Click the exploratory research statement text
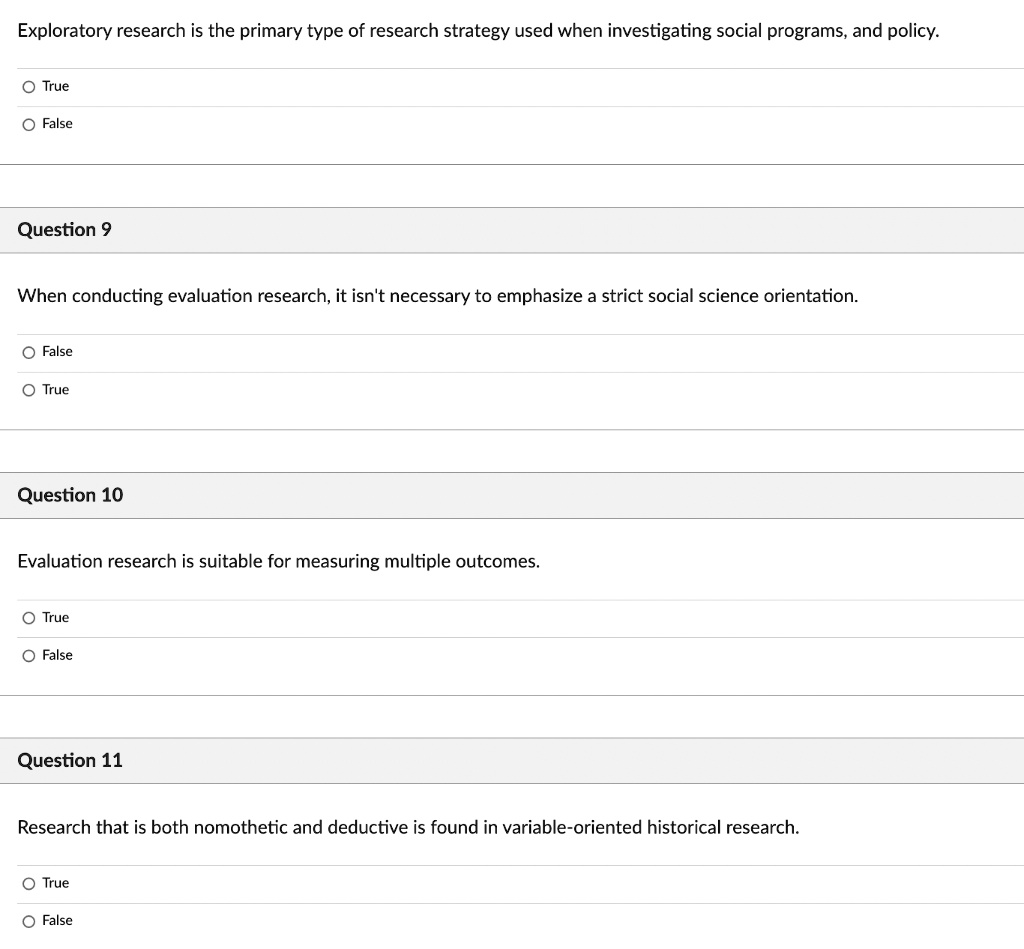Screen dimensions: 1024x949 click(x=480, y=30)
